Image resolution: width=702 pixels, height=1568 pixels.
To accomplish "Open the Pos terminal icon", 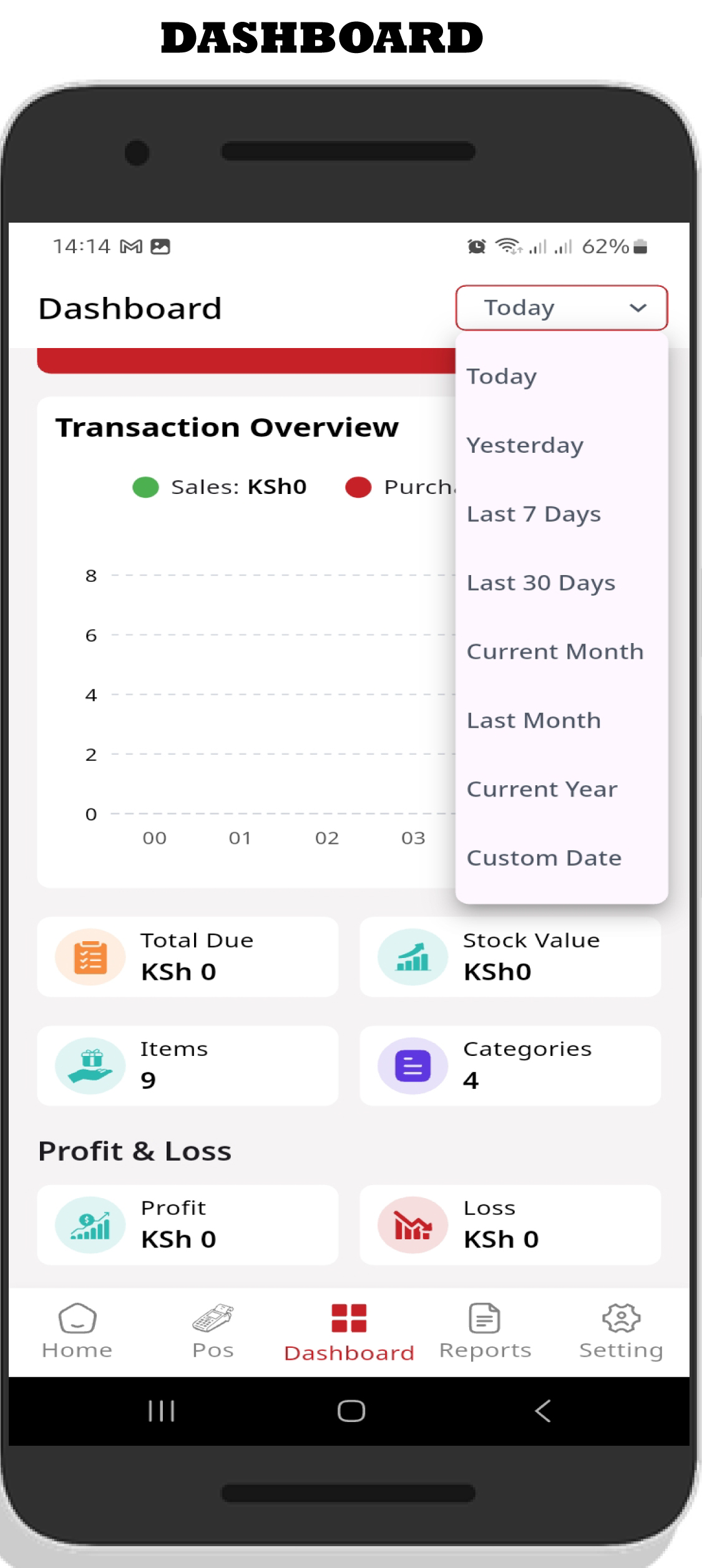I will pyautogui.click(x=213, y=1319).
